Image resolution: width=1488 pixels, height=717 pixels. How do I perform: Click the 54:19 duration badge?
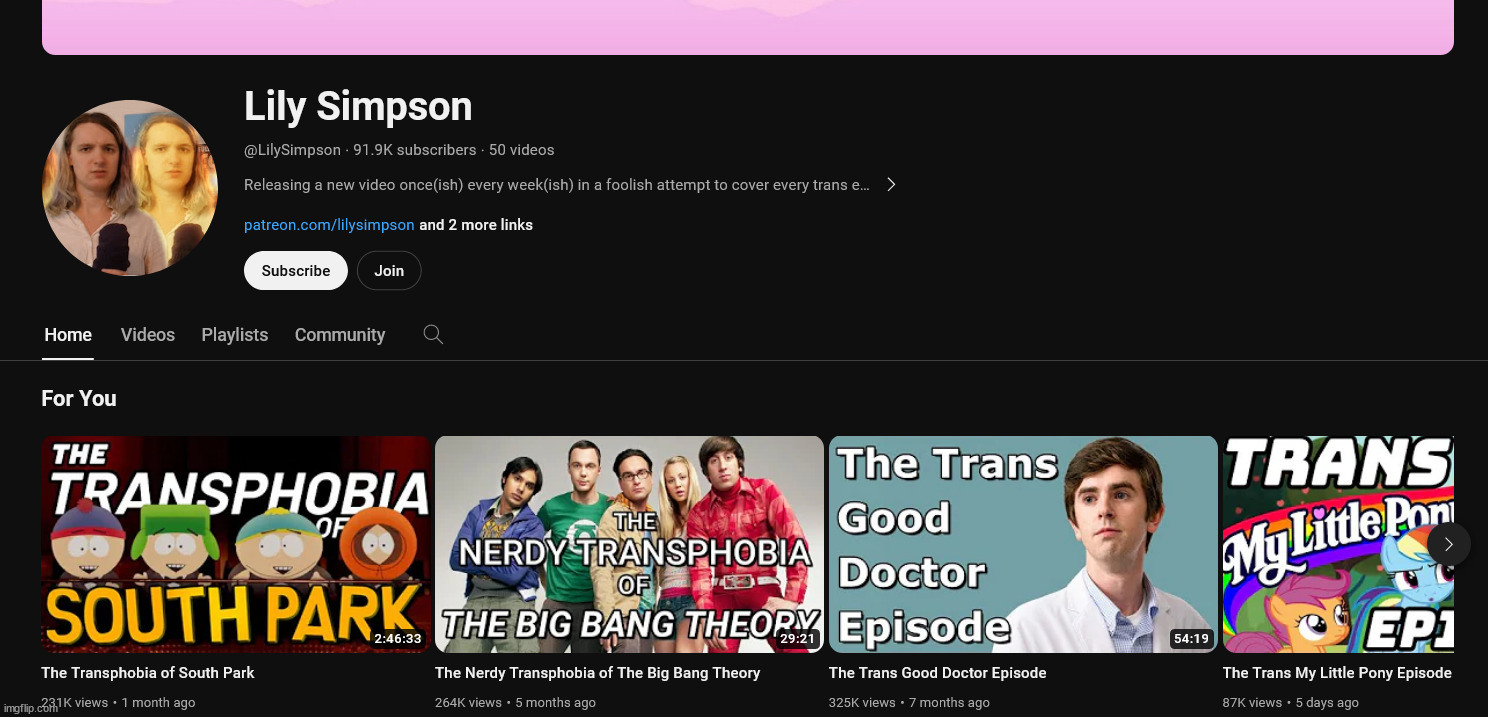point(1191,638)
